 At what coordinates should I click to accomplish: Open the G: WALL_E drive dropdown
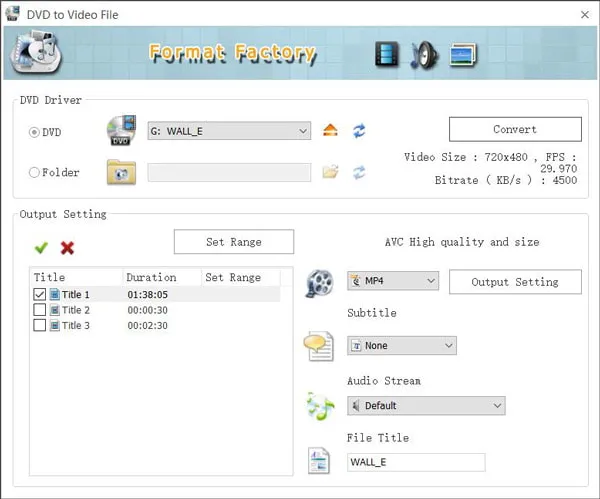click(229, 131)
